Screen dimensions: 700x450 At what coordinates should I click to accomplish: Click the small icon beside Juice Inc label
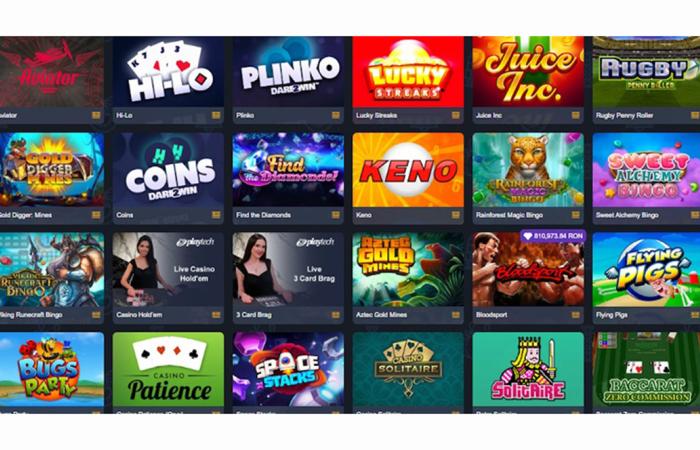pyautogui.click(x=575, y=115)
